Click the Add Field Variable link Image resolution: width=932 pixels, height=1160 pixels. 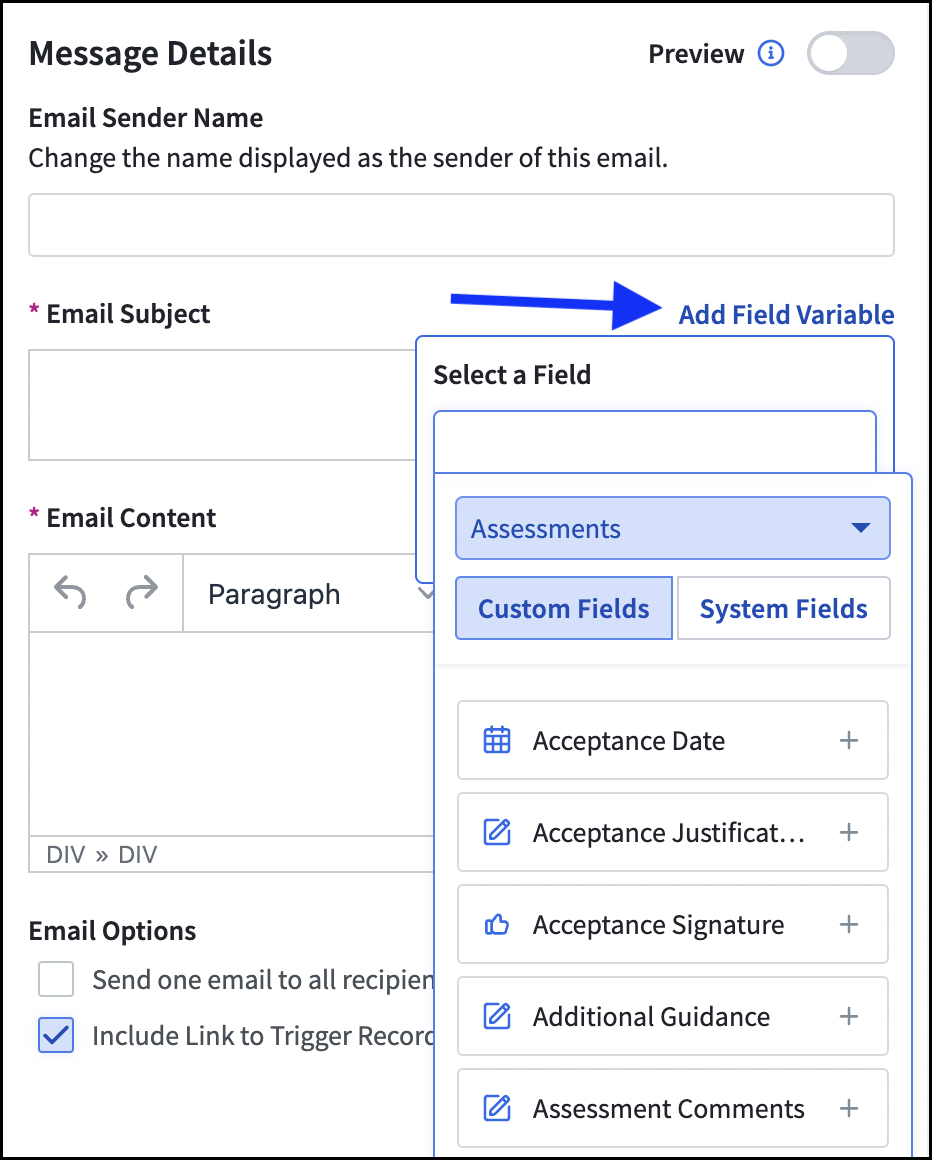pyautogui.click(x=786, y=314)
